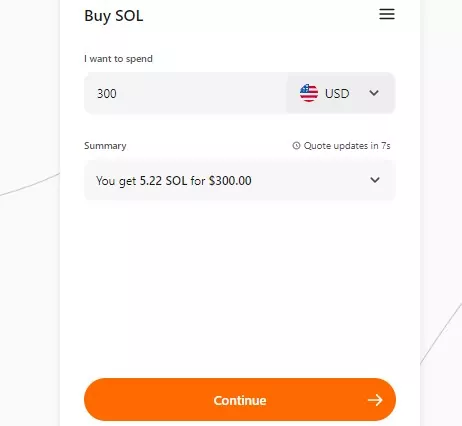Click the '7s' countdown value
Viewport: 462px width, 426px height.
[386, 146]
